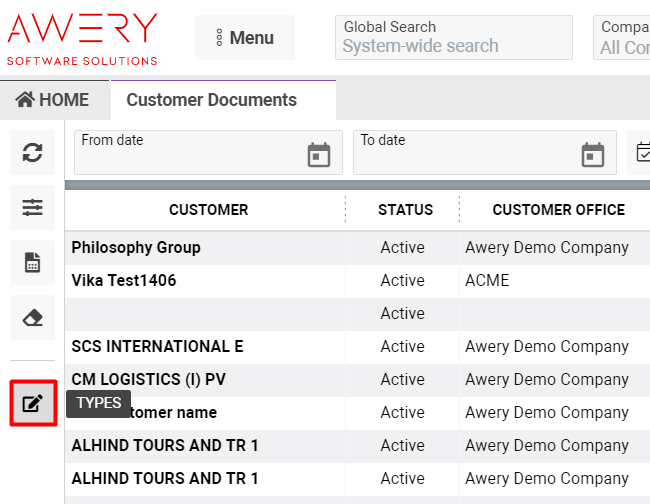Open the Menu button
This screenshot has width=650, height=504.
[245, 38]
